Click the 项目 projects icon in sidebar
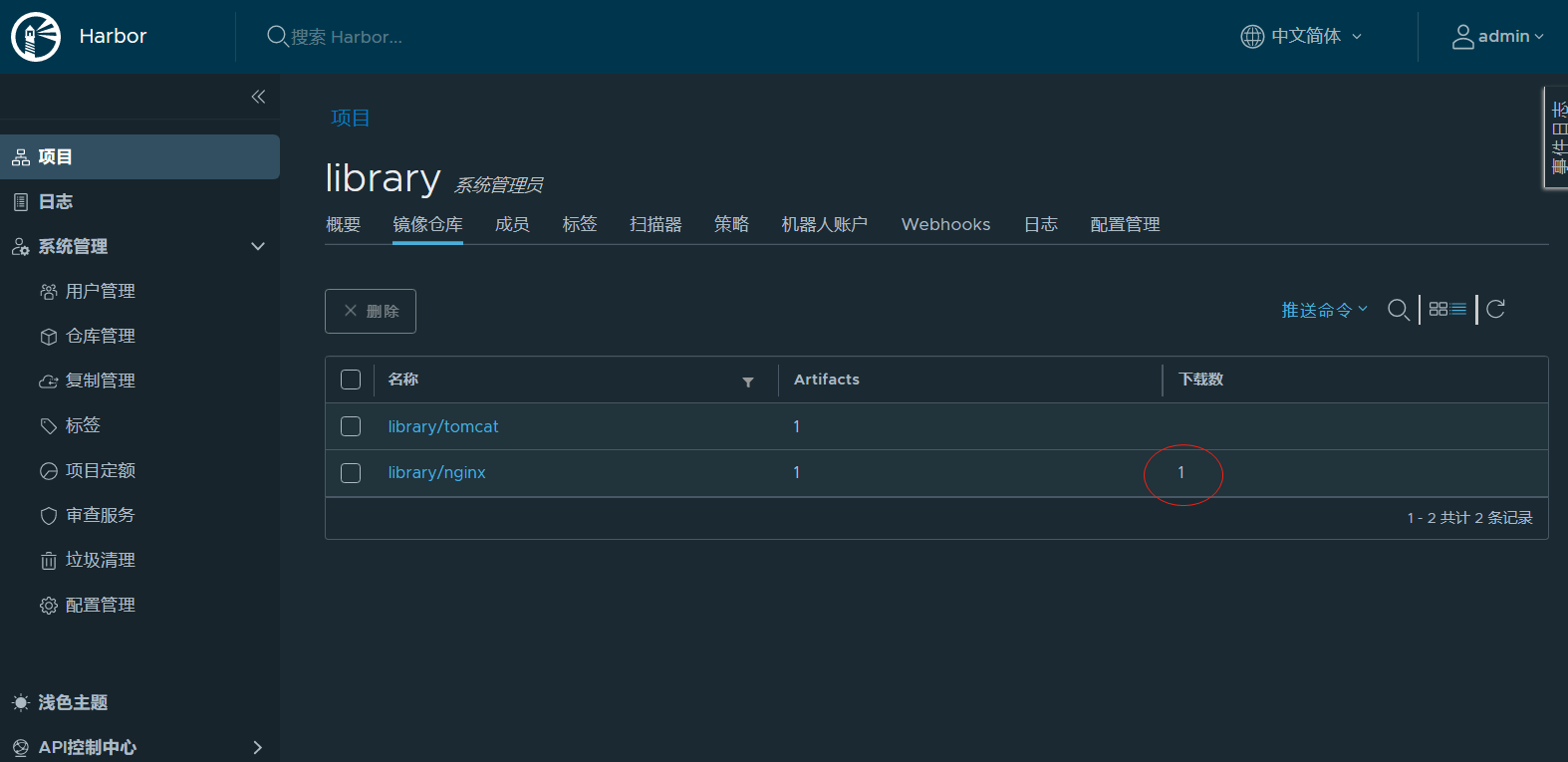This screenshot has height=762, width=1568. point(21,157)
